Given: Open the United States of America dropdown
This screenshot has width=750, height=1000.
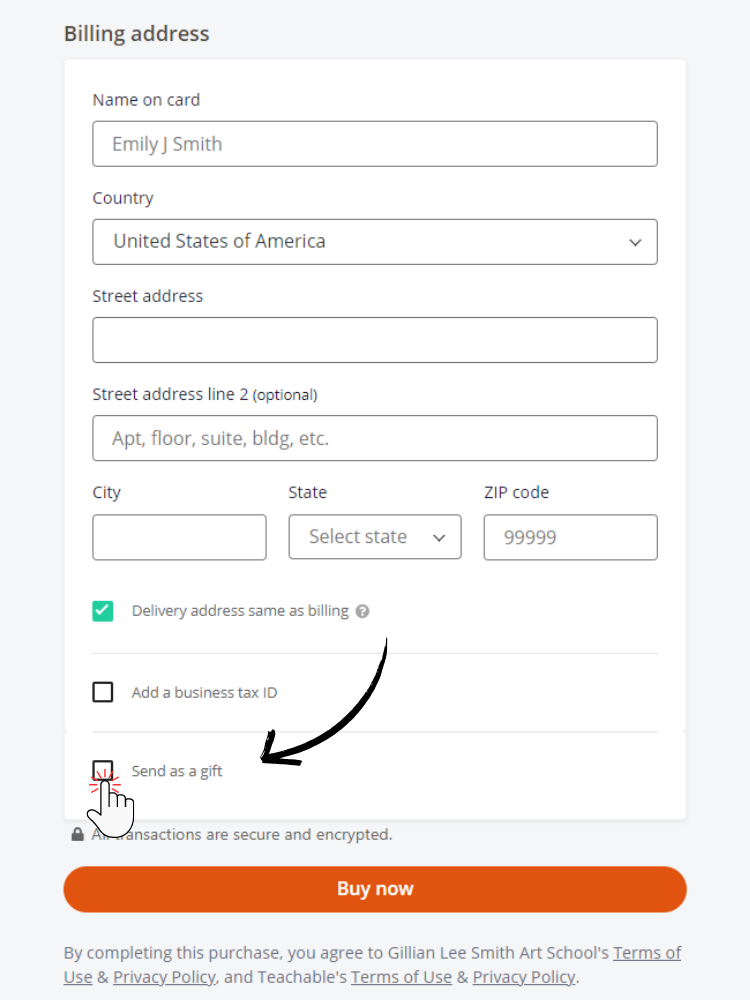Looking at the screenshot, I should click(x=375, y=242).
